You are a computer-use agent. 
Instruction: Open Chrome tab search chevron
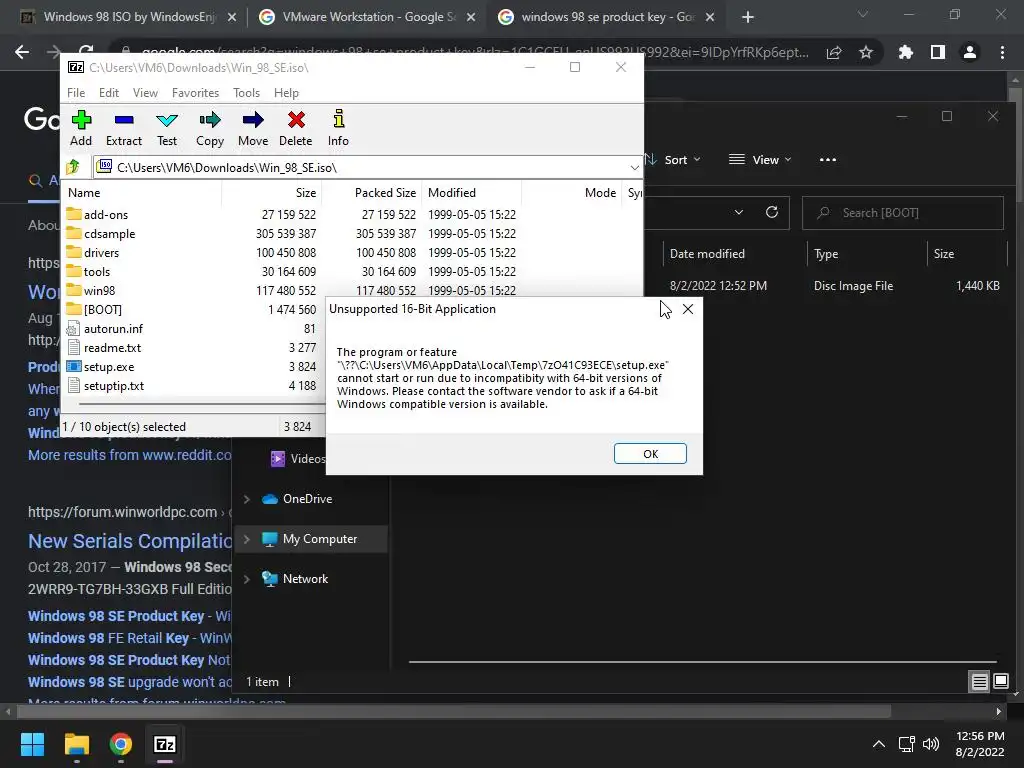863,14
